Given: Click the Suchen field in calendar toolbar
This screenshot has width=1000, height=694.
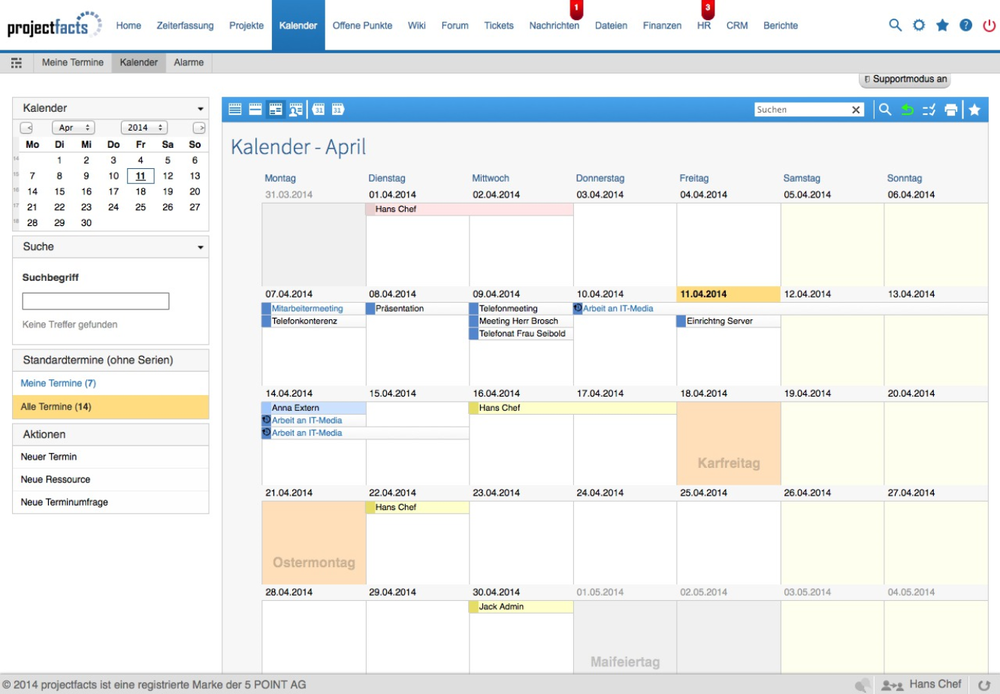Looking at the screenshot, I should tap(802, 110).
